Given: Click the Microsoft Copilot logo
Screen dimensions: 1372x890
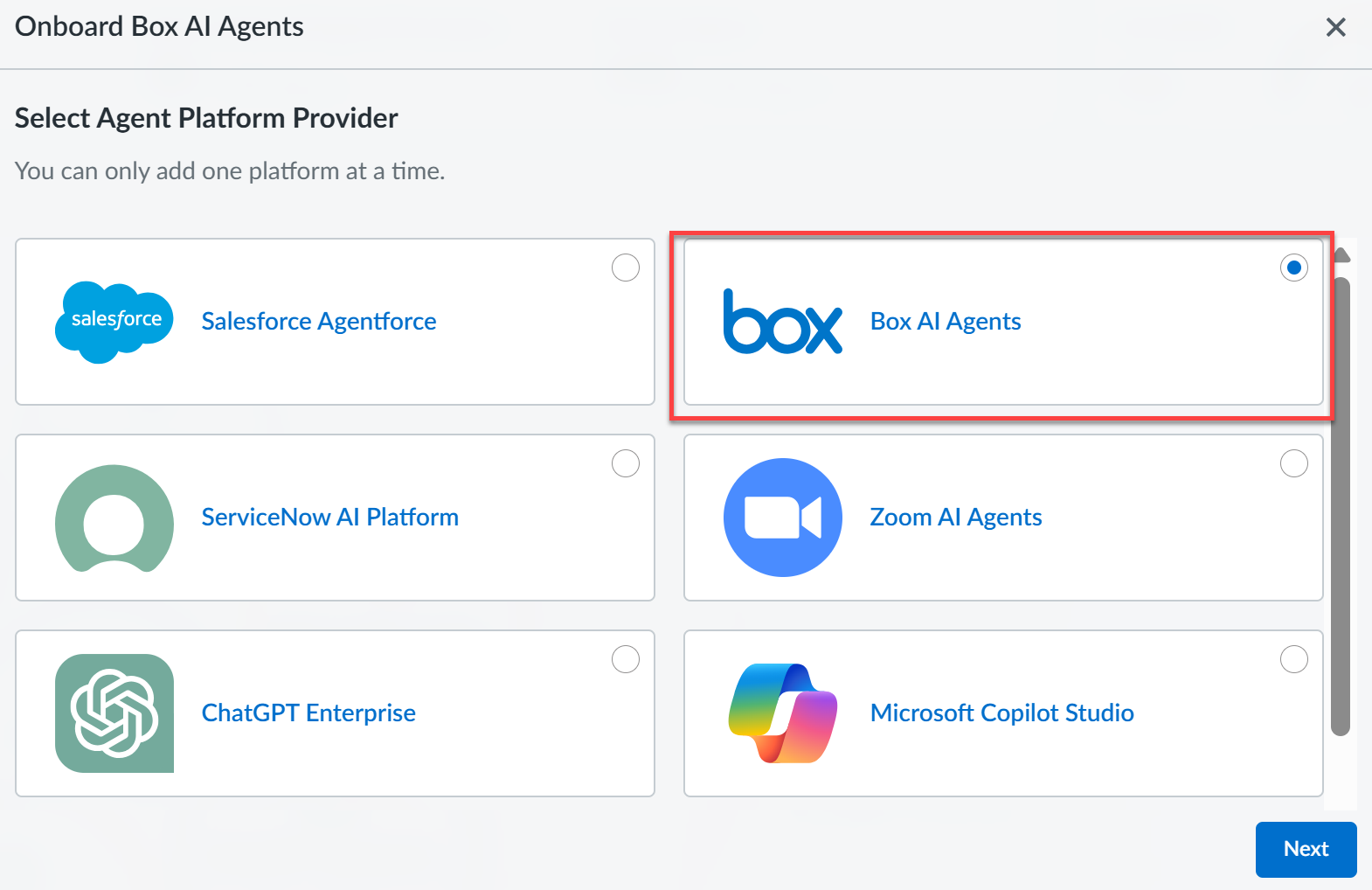Looking at the screenshot, I should (783, 713).
